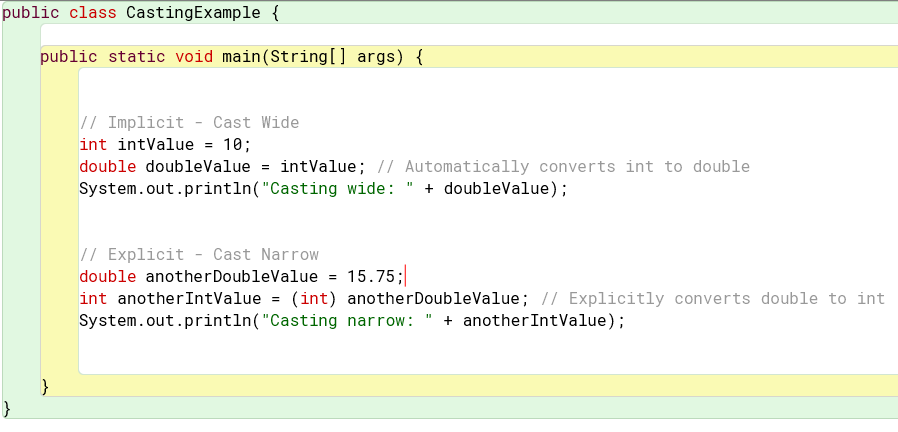
Task: Click the intValue declaration line
Action: pyautogui.click(x=166, y=144)
